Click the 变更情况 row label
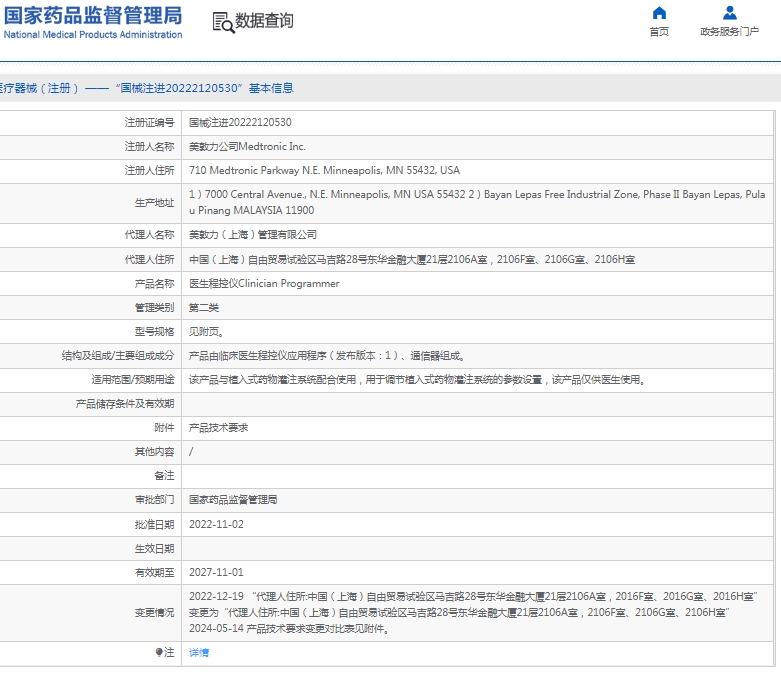This screenshot has height=674, width=781. [x=154, y=613]
